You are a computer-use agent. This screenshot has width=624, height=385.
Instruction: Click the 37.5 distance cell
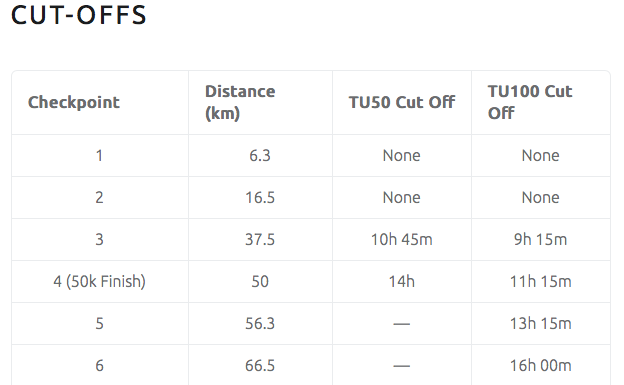tap(260, 239)
